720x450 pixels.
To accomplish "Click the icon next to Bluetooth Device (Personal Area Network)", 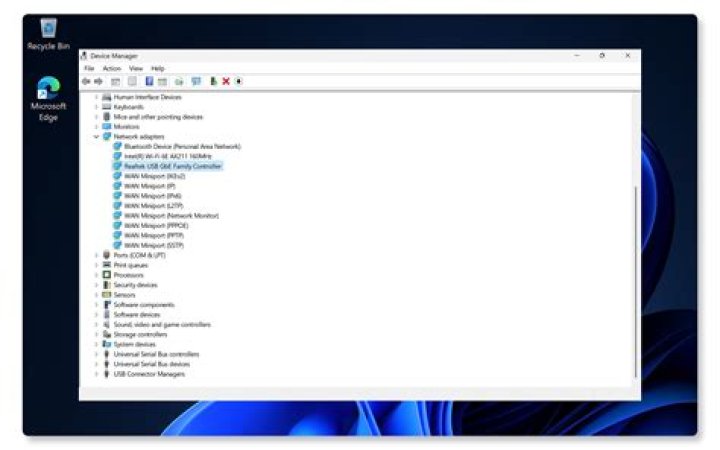I will 117,146.
